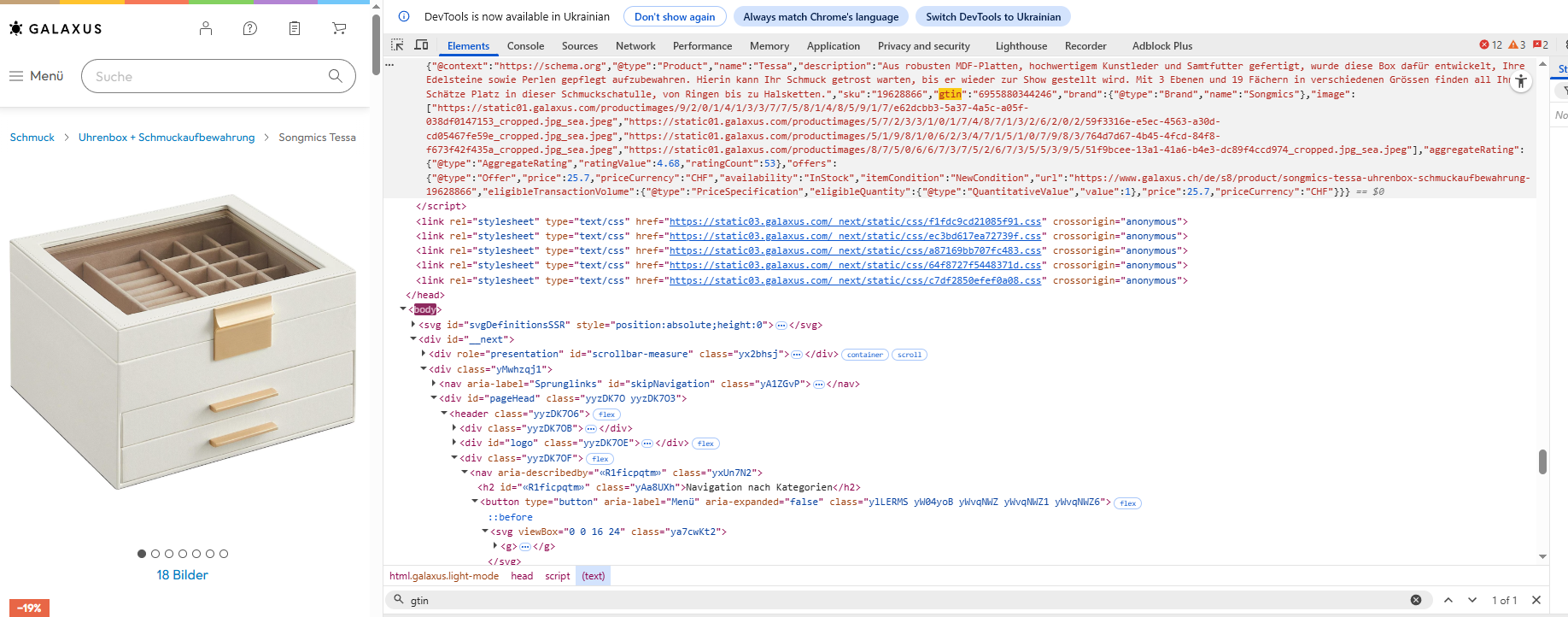This screenshot has height=617, width=1568.
Task: Open the user account icon
Action: click(206, 28)
